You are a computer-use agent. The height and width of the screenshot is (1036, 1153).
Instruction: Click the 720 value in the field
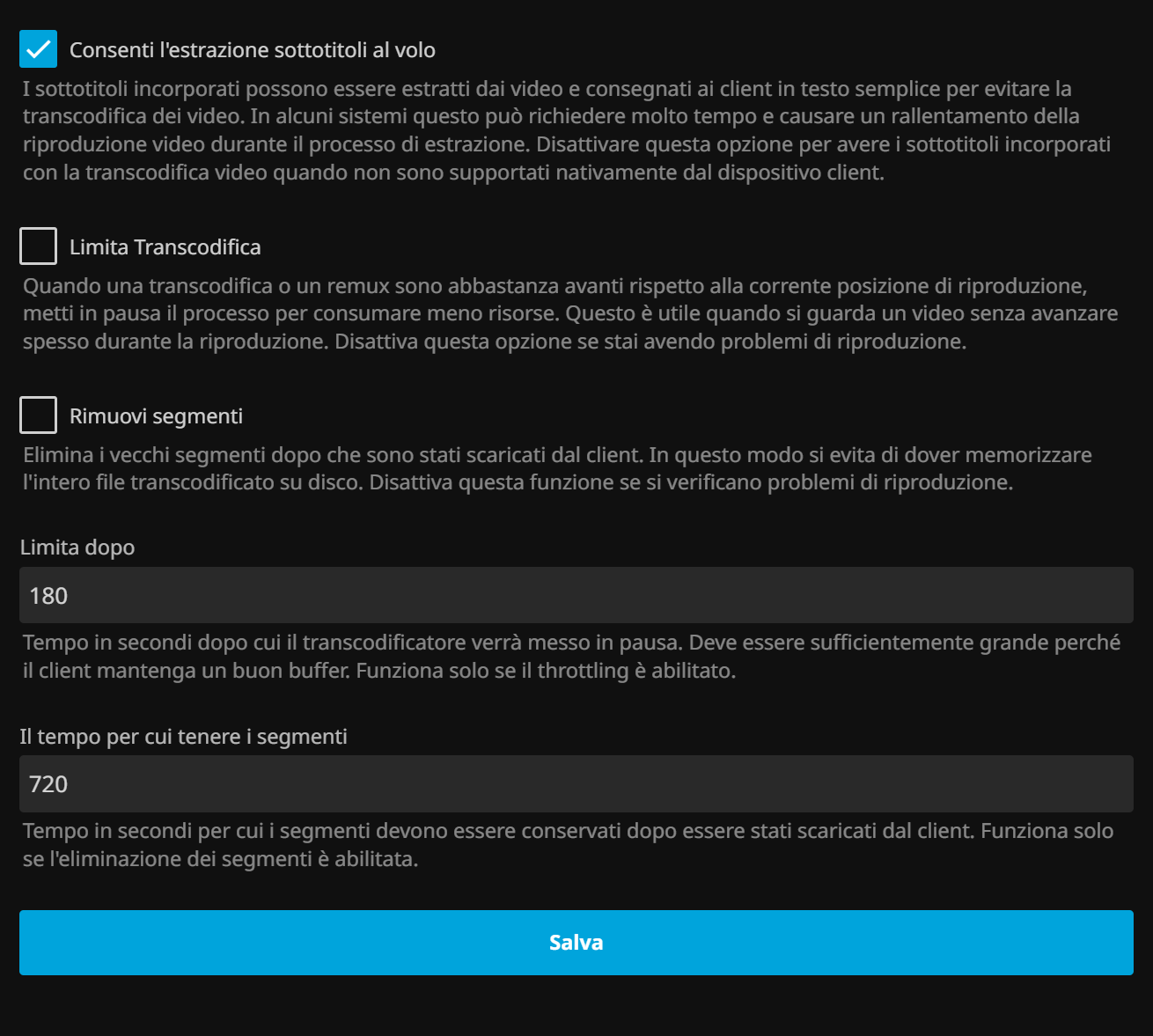point(48,784)
